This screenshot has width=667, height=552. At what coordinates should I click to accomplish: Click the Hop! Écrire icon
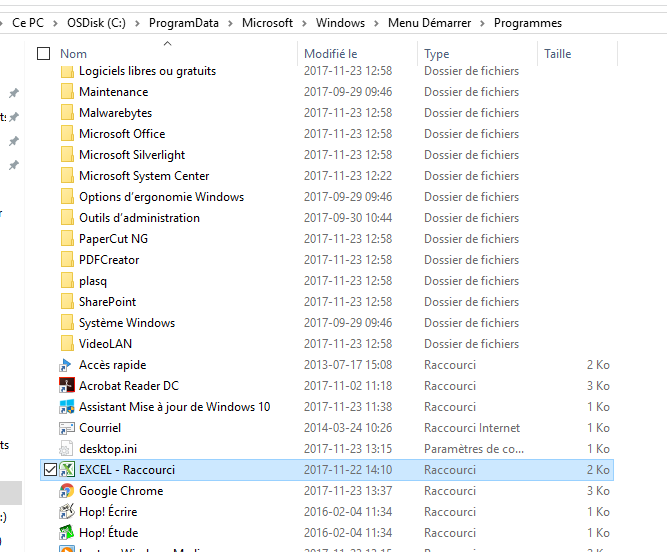[66, 512]
